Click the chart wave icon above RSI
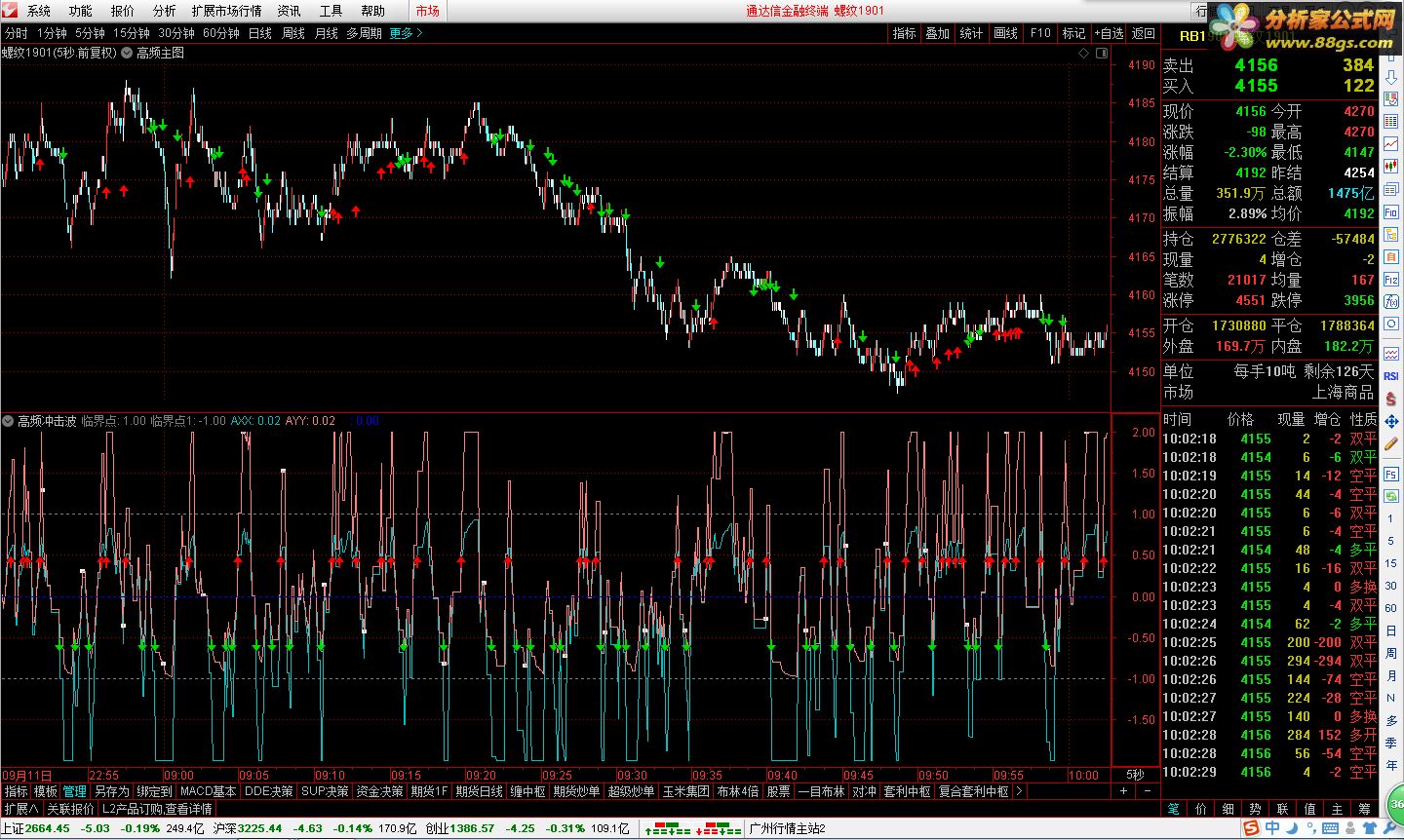 (x=1391, y=353)
